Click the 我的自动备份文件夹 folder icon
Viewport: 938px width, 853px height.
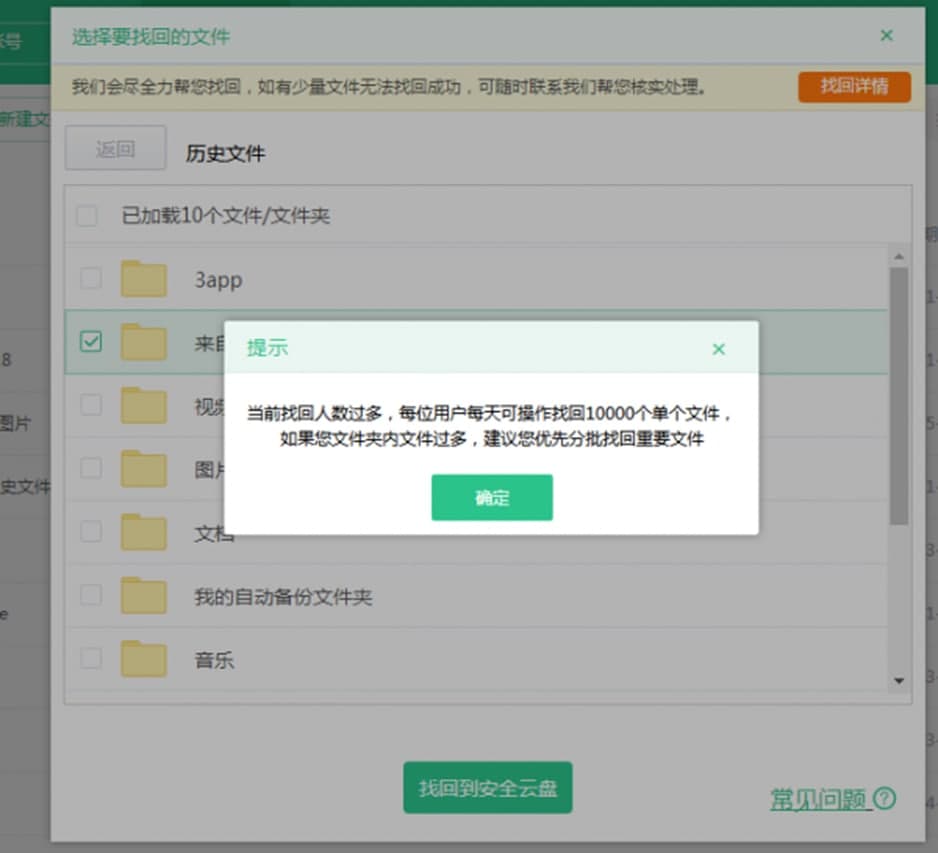(143, 595)
